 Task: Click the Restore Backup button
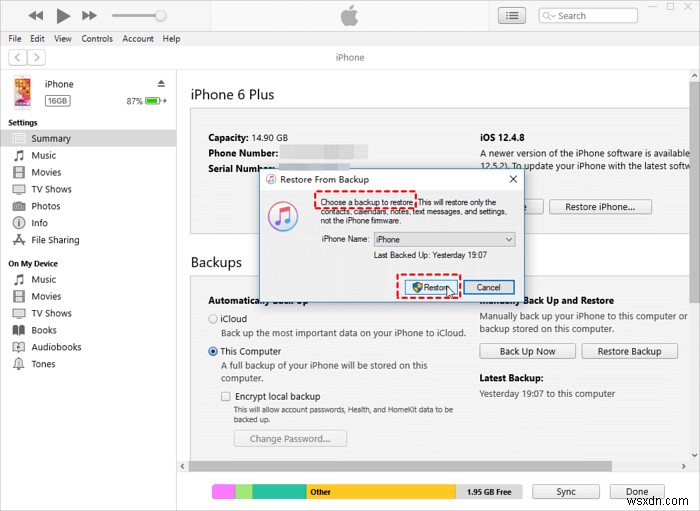629,351
